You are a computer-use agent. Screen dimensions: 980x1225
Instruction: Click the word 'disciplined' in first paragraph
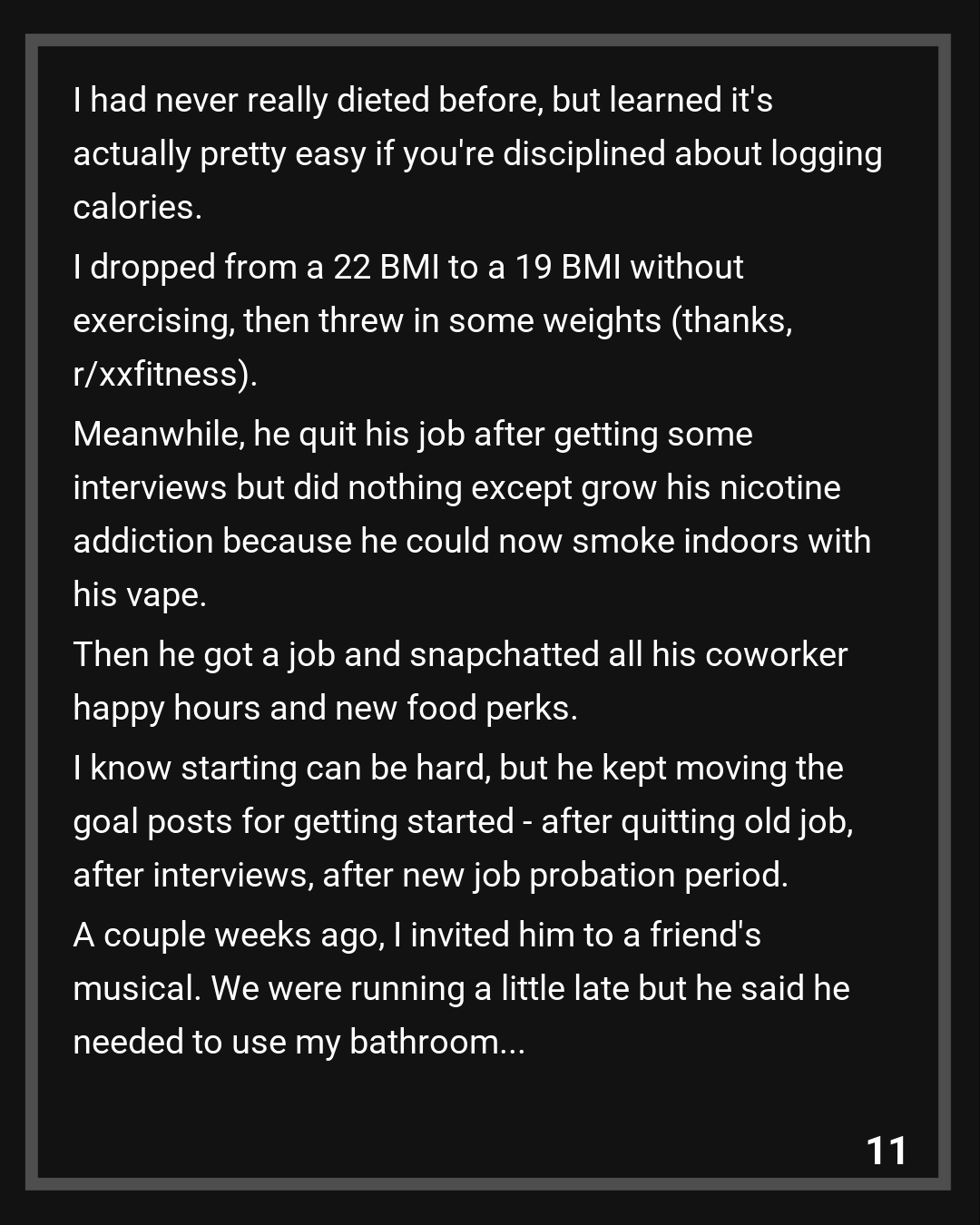[x=583, y=153]
